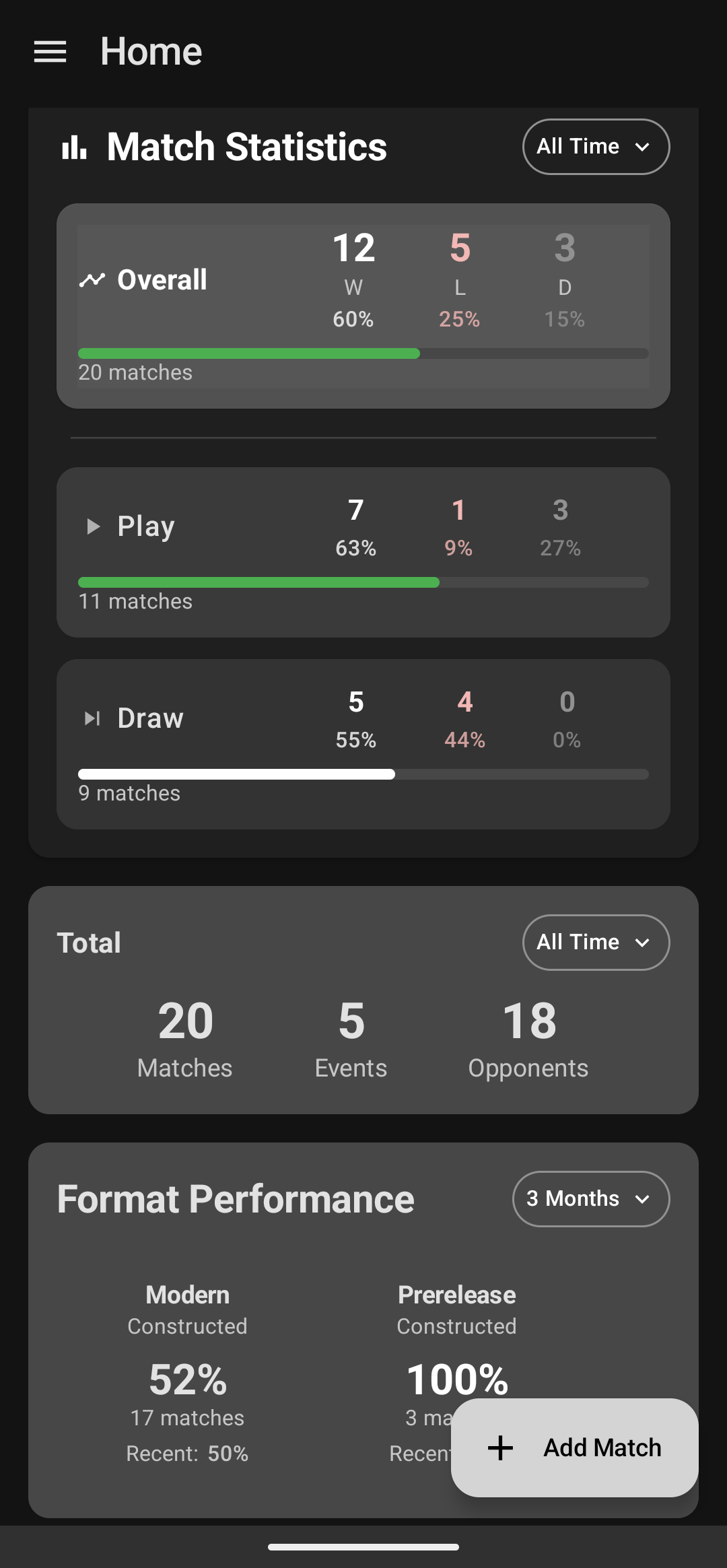Screen dimensions: 727x1568
Task: Open the Overall statistics card
Action: point(363,306)
